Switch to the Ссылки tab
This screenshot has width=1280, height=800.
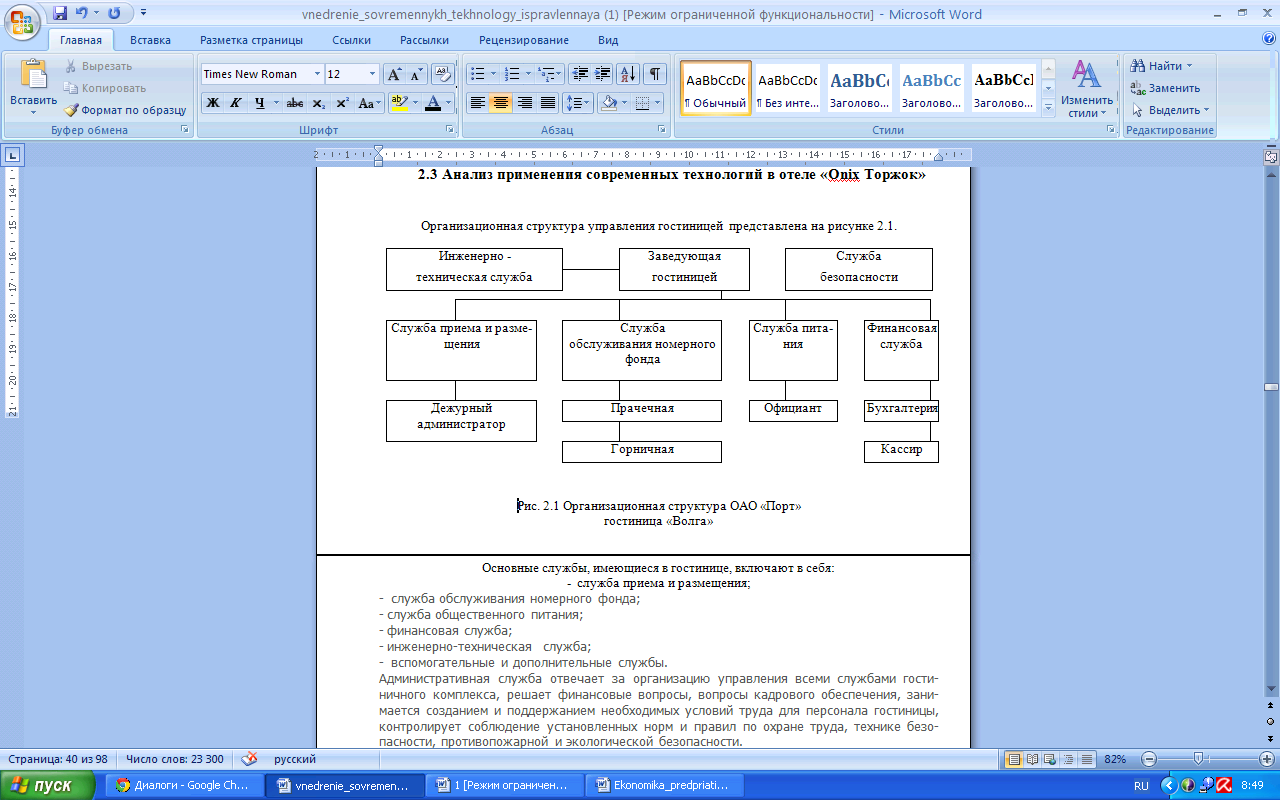tap(353, 40)
